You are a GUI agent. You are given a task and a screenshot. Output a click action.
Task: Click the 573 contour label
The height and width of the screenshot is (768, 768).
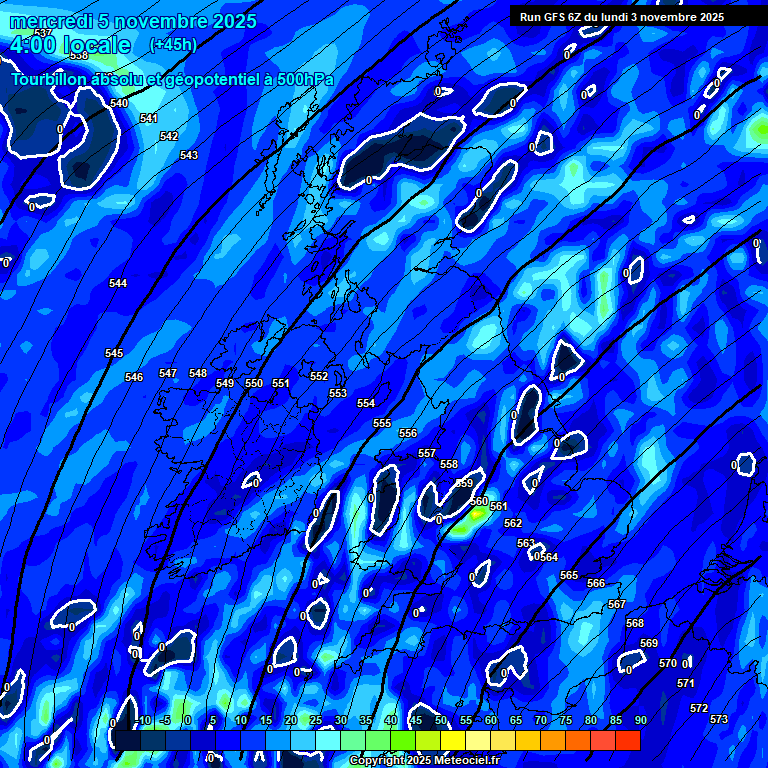coord(718,719)
